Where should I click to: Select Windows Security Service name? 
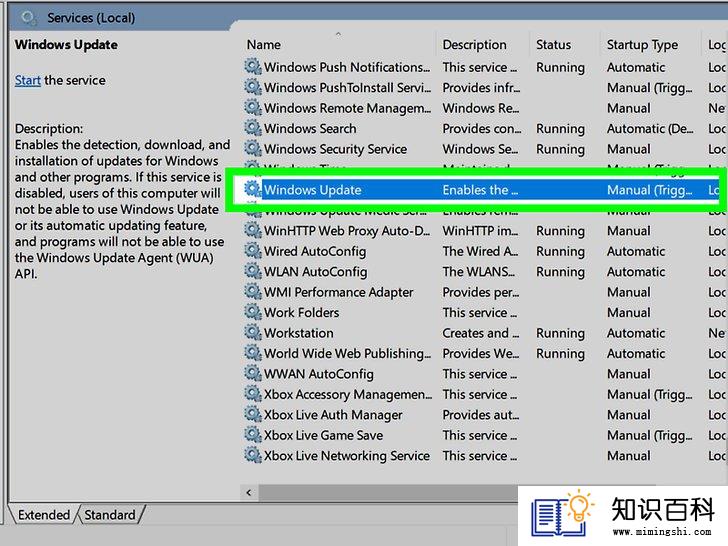[335, 149]
